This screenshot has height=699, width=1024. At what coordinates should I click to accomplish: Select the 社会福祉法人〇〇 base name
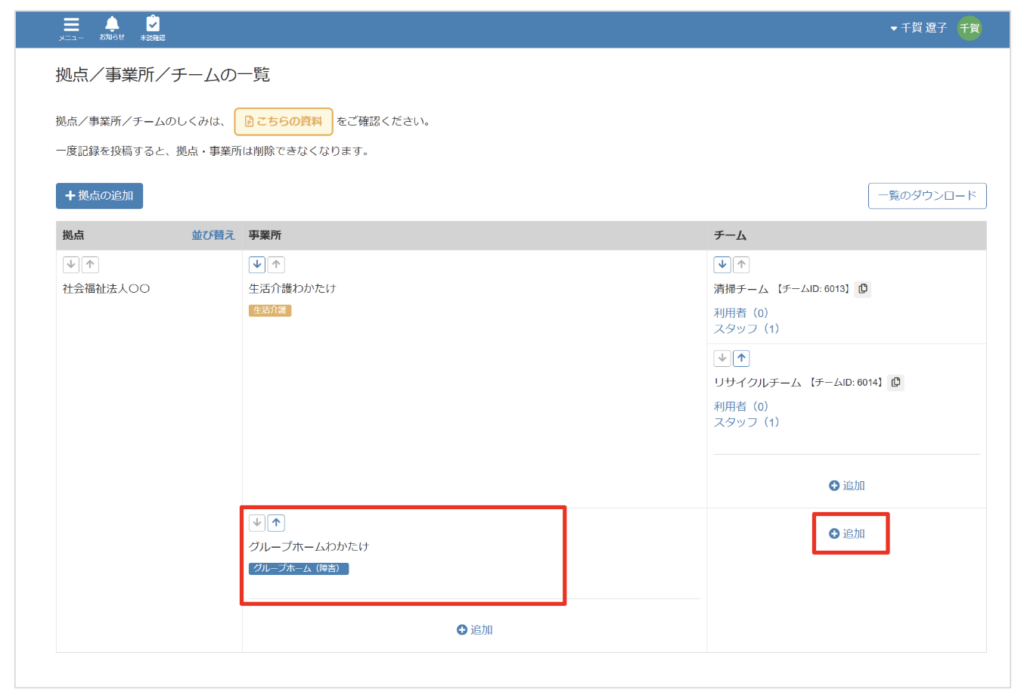106,288
